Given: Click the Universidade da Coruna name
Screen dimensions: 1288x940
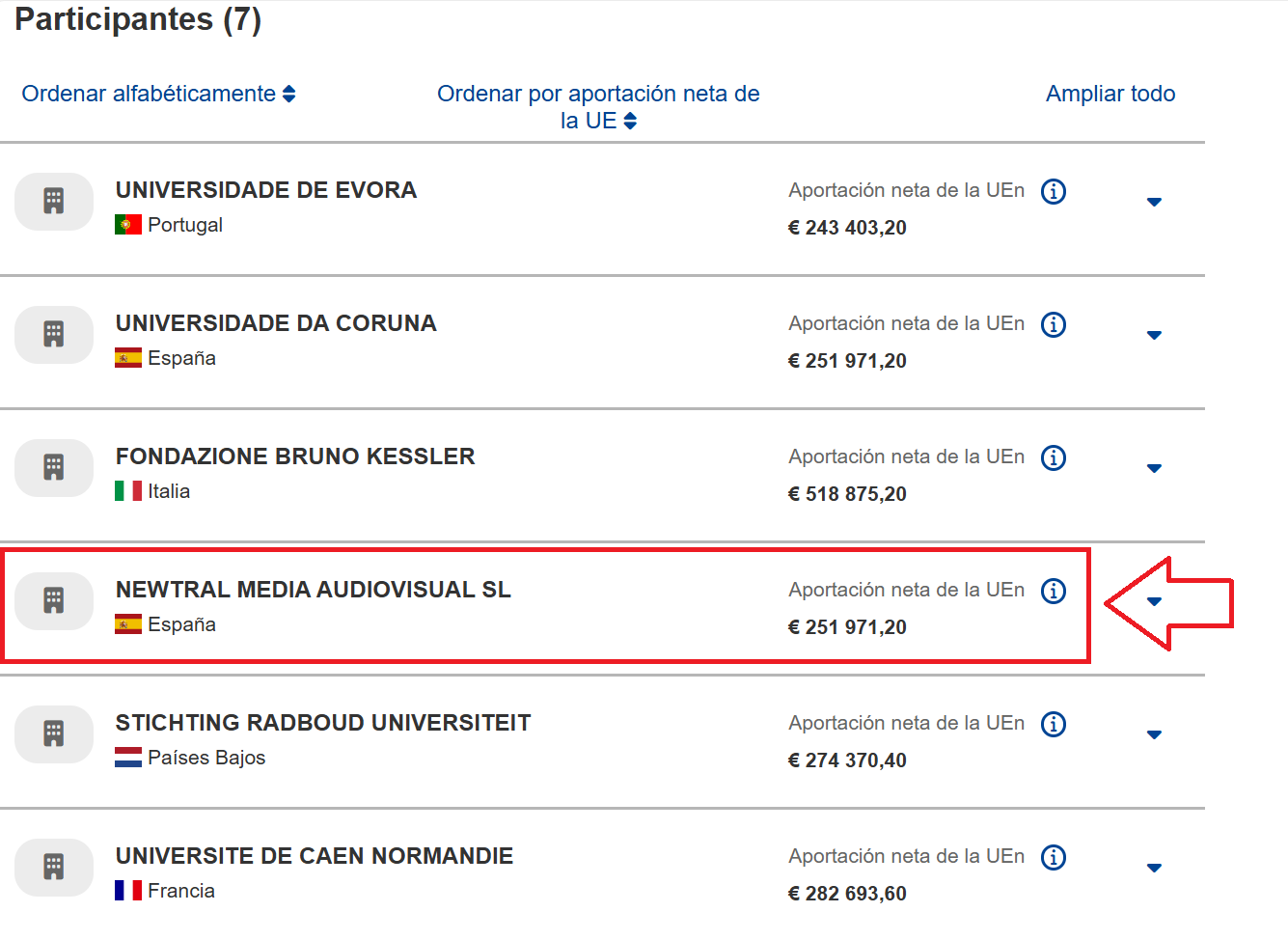Looking at the screenshot, I should pos(276,323).
